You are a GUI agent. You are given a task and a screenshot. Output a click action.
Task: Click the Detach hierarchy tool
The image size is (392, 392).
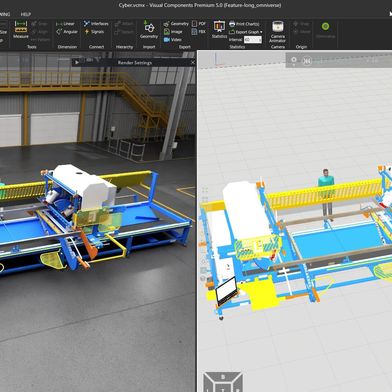(124, 32)
